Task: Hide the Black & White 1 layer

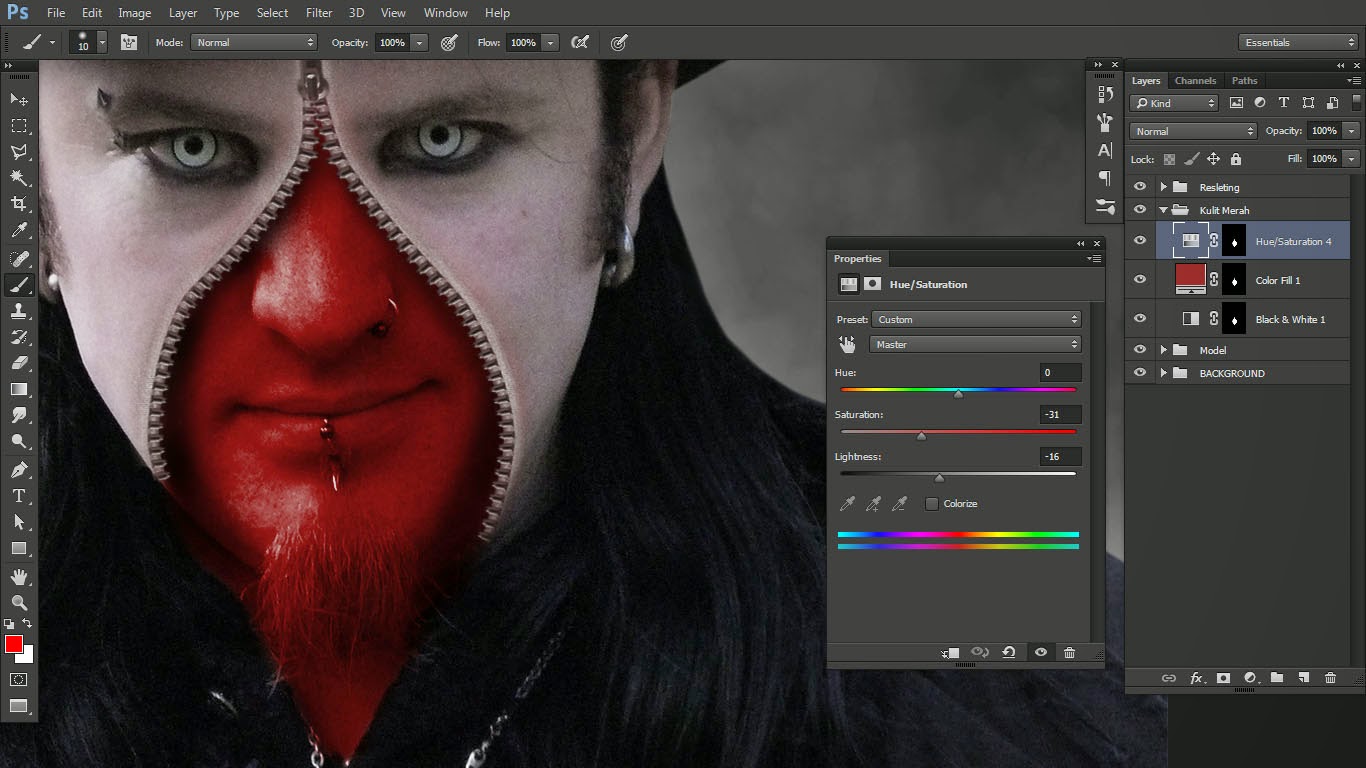Action: point(1139,319)
